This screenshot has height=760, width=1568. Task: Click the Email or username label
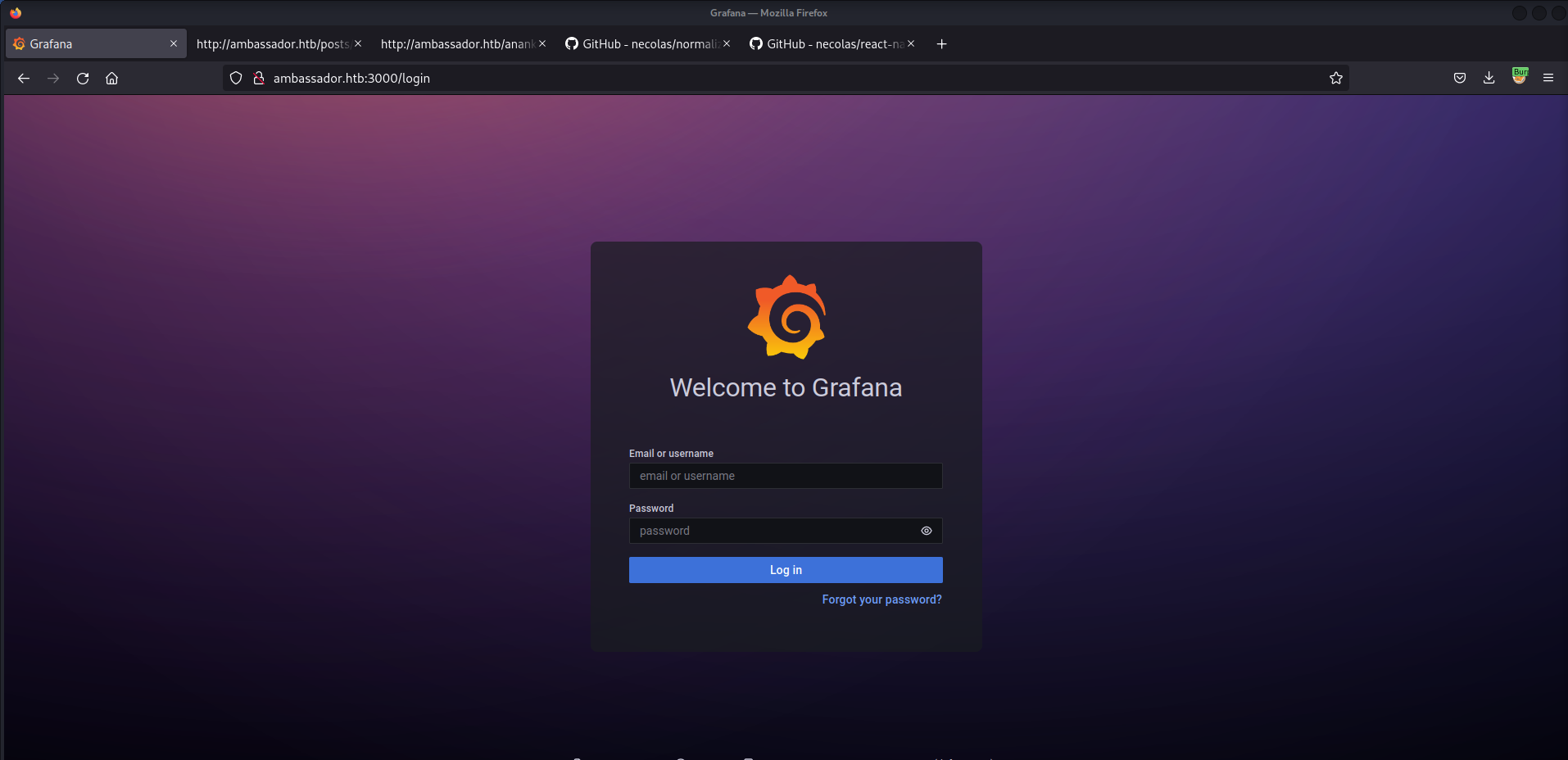pos(671,454)
